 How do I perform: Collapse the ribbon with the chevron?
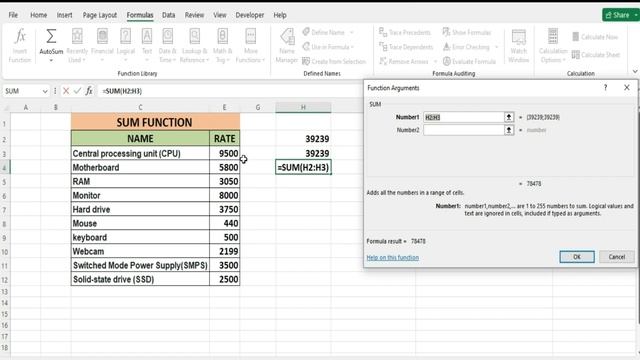click(635, 71)
